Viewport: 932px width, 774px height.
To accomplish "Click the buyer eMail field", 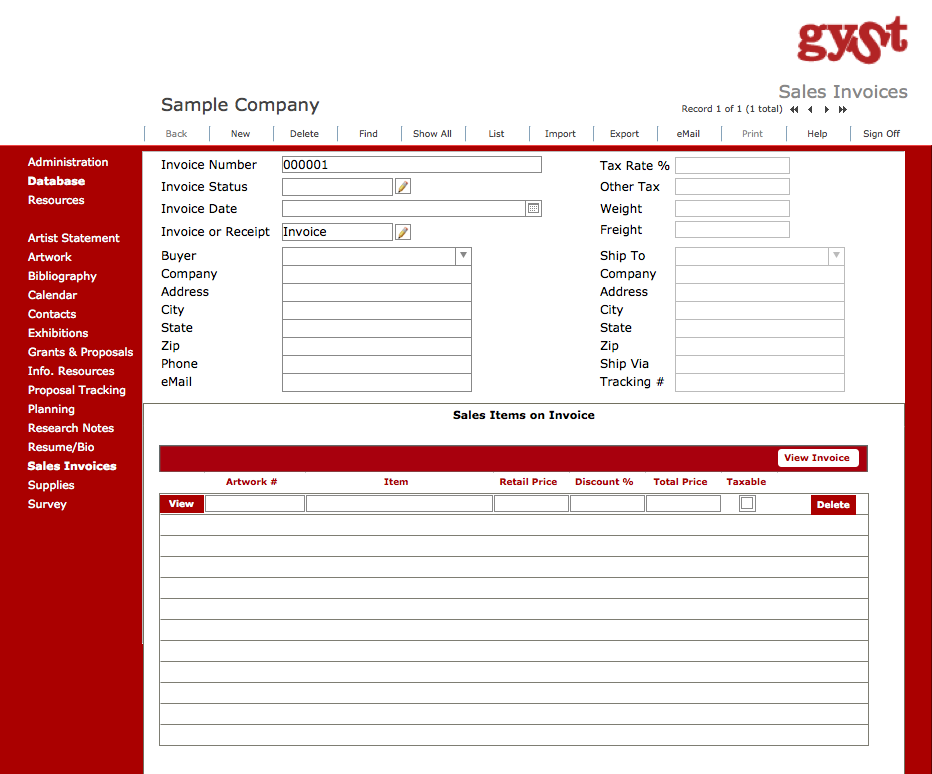I will (377, 382).
